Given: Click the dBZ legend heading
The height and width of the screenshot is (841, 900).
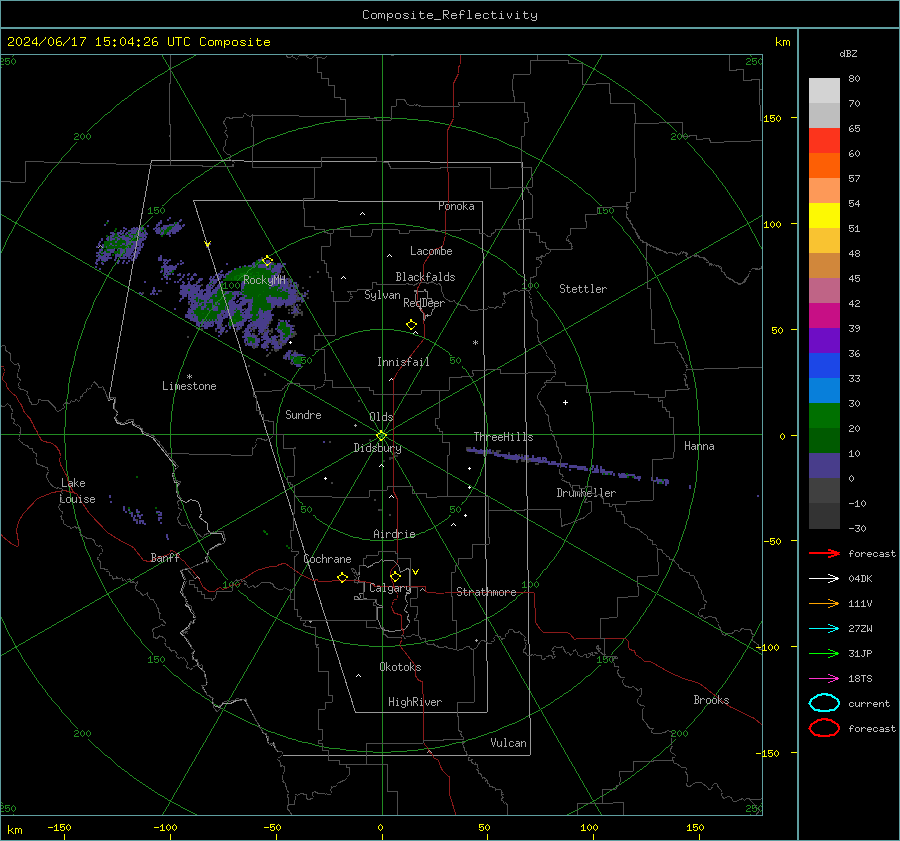Looking at the screenshot, I should (848, 53).
